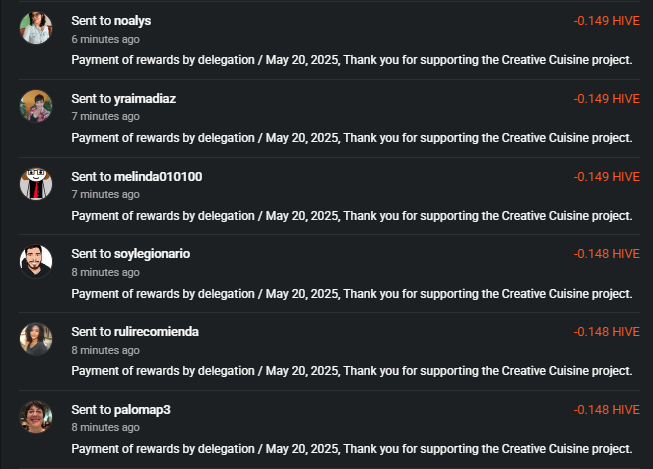Open soylegionario username link

point(152,254)
